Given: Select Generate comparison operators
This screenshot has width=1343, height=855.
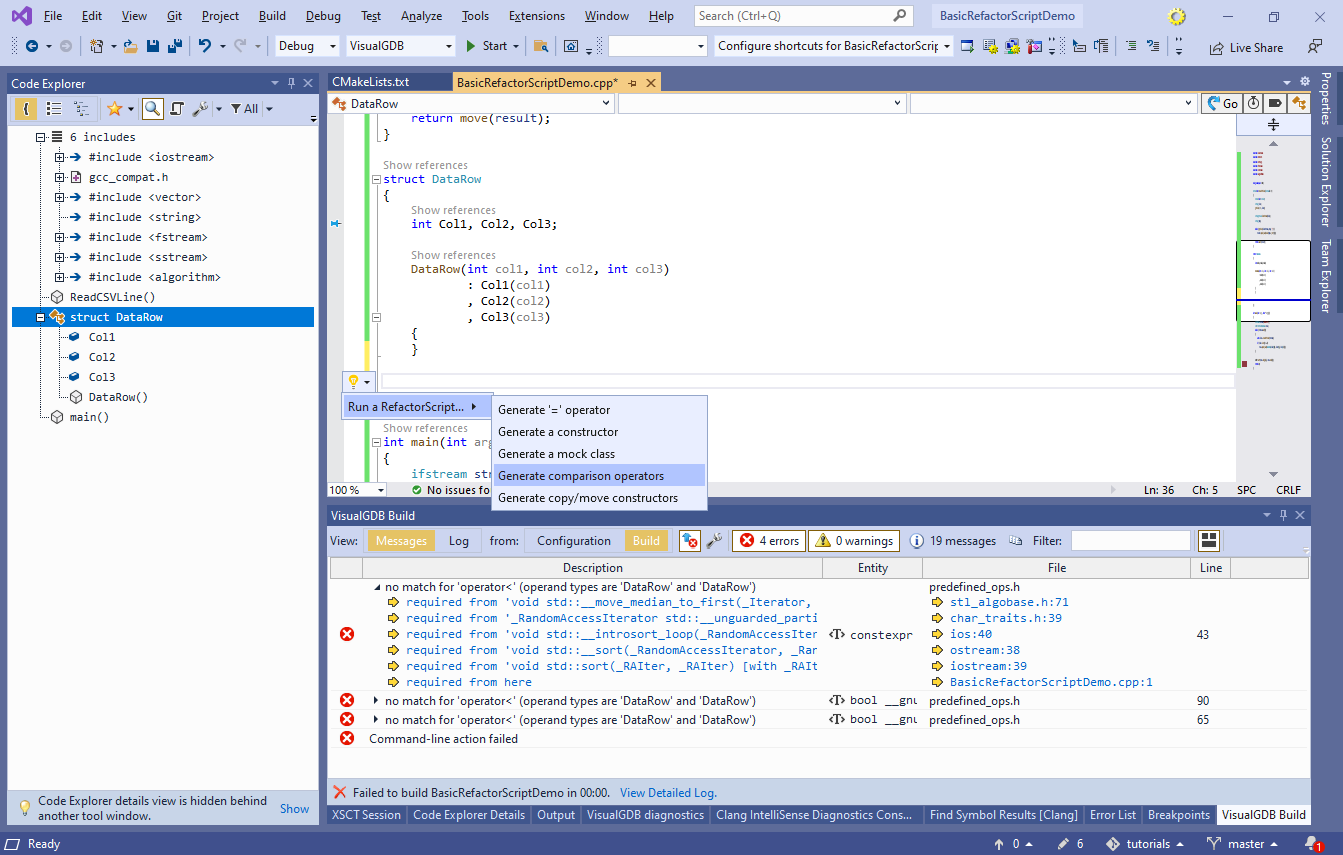Looking at the screenshot, I should click(600, 476).
